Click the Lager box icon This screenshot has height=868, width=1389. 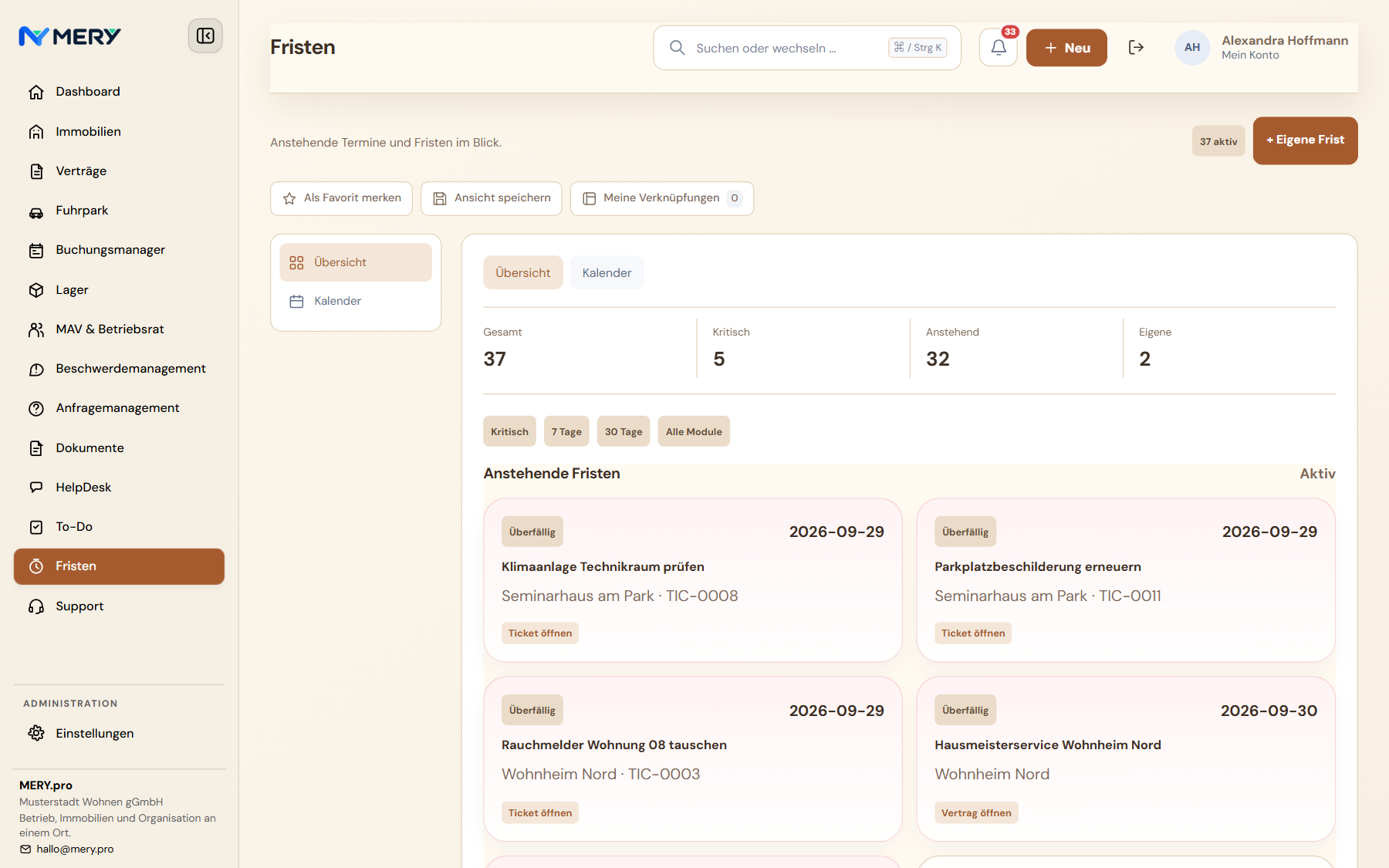[36, 290]
